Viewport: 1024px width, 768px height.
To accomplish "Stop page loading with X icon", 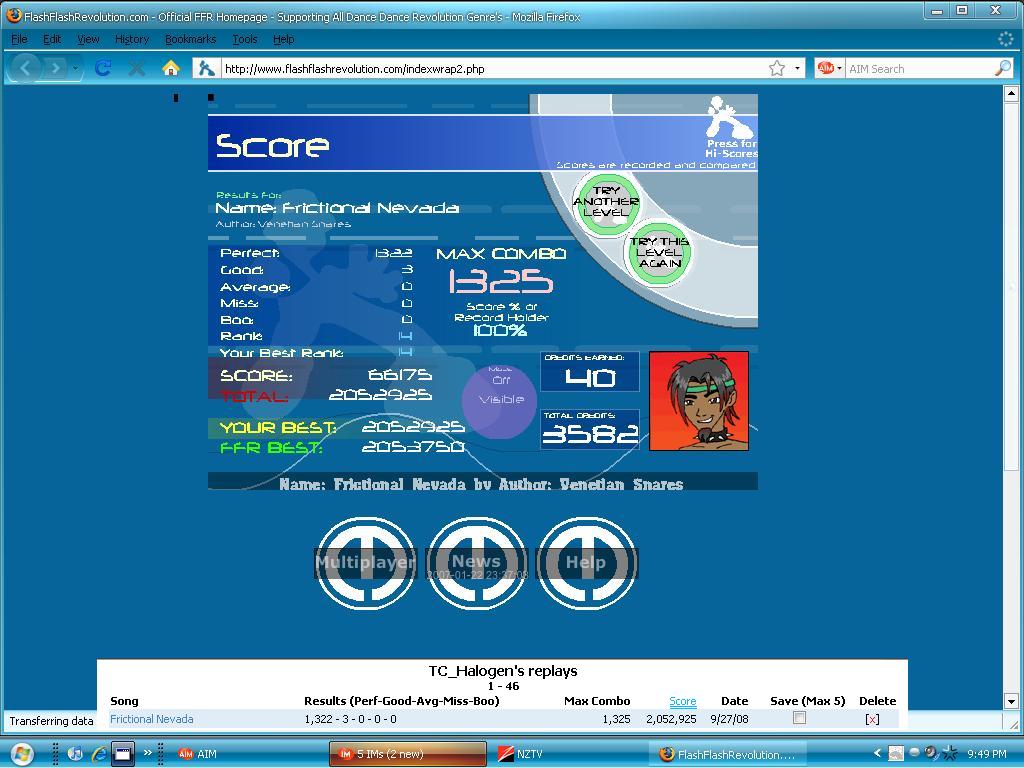I will [x=136, y=68].
